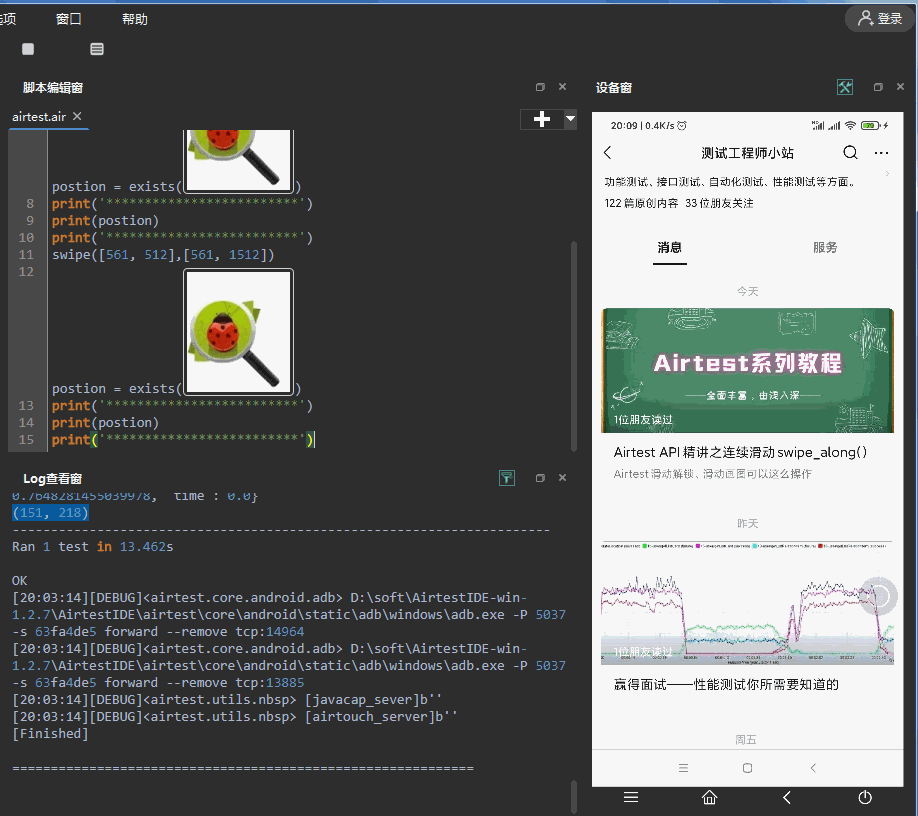Open article Airtest API 精讲之连续滑动 swipe_along()
The height and width of the screenshot is (816, 918).
pos(740,452)
